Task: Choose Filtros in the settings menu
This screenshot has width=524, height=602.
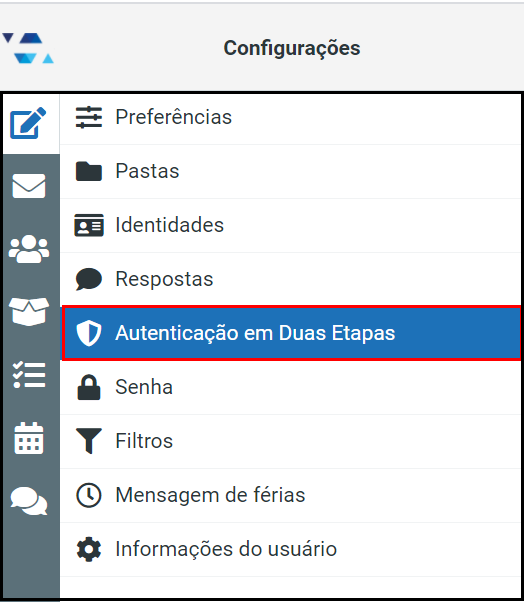Action: click(291, 442)
